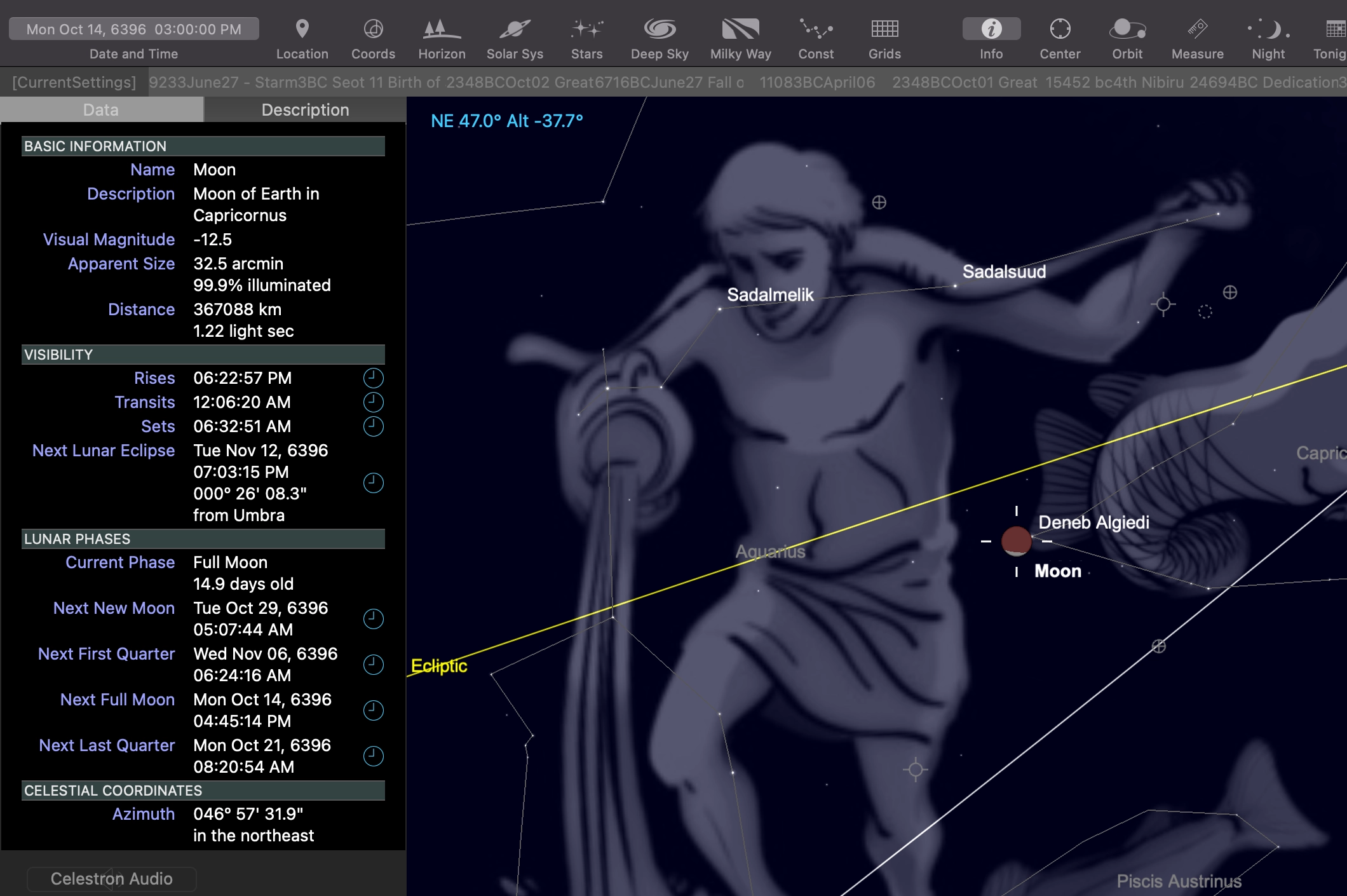Jump to Next First Quarter clock icon
This screenshot has width=1347, height=896.
pyautogui.click(x=373, y=665)
